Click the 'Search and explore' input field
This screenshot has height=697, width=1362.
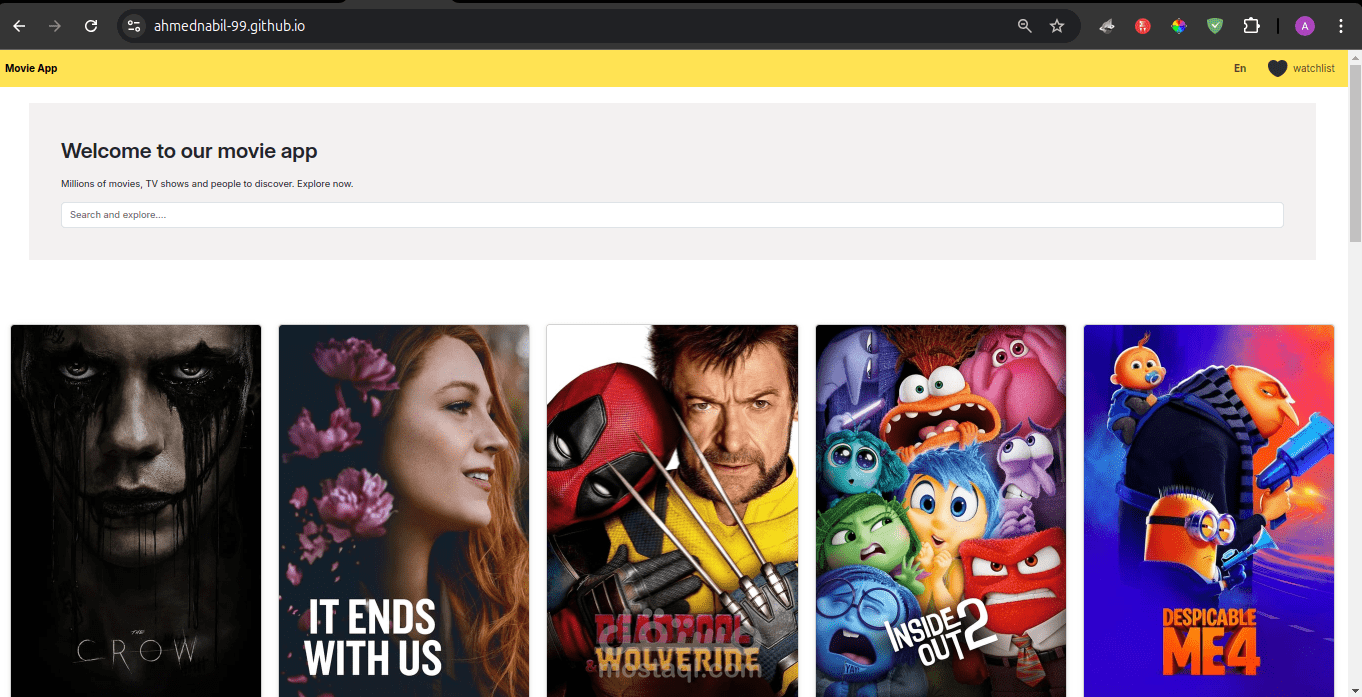(672, 215)
